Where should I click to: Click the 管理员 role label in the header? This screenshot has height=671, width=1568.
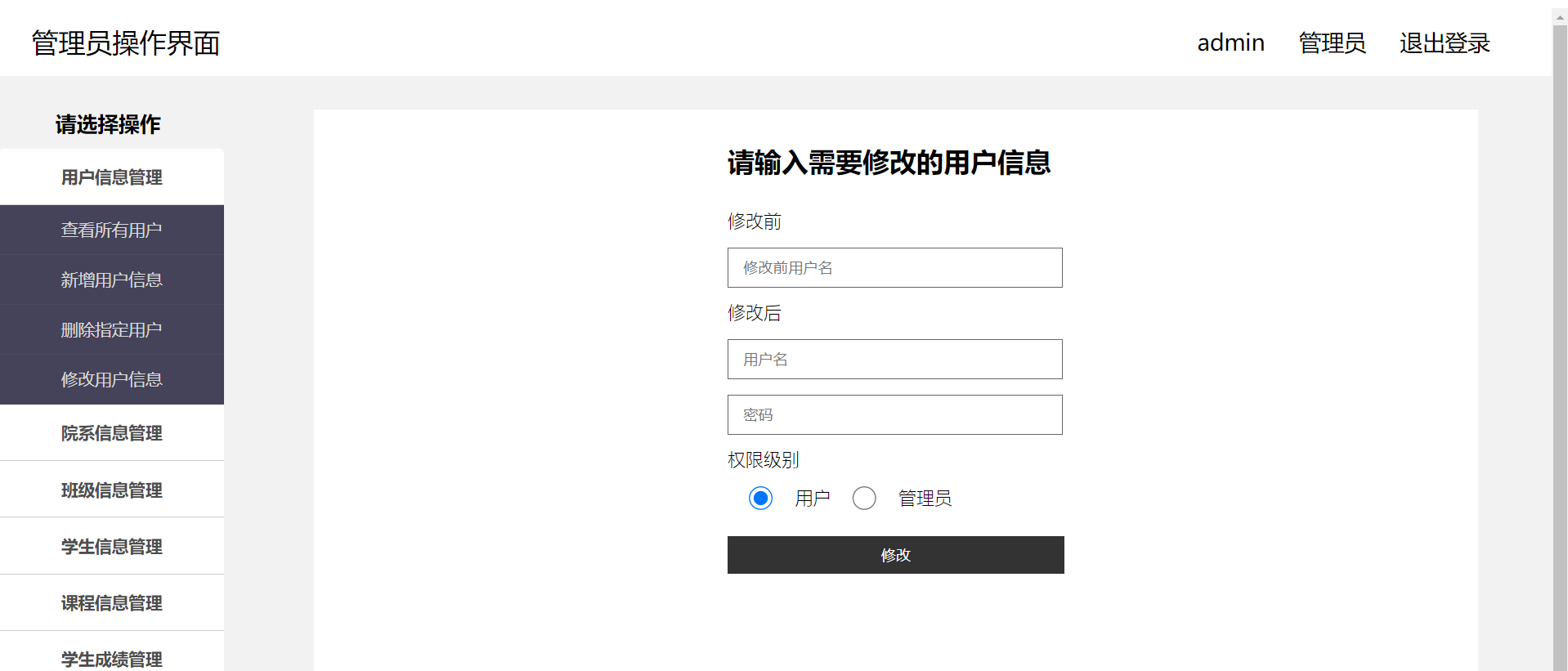point(1332,42)
